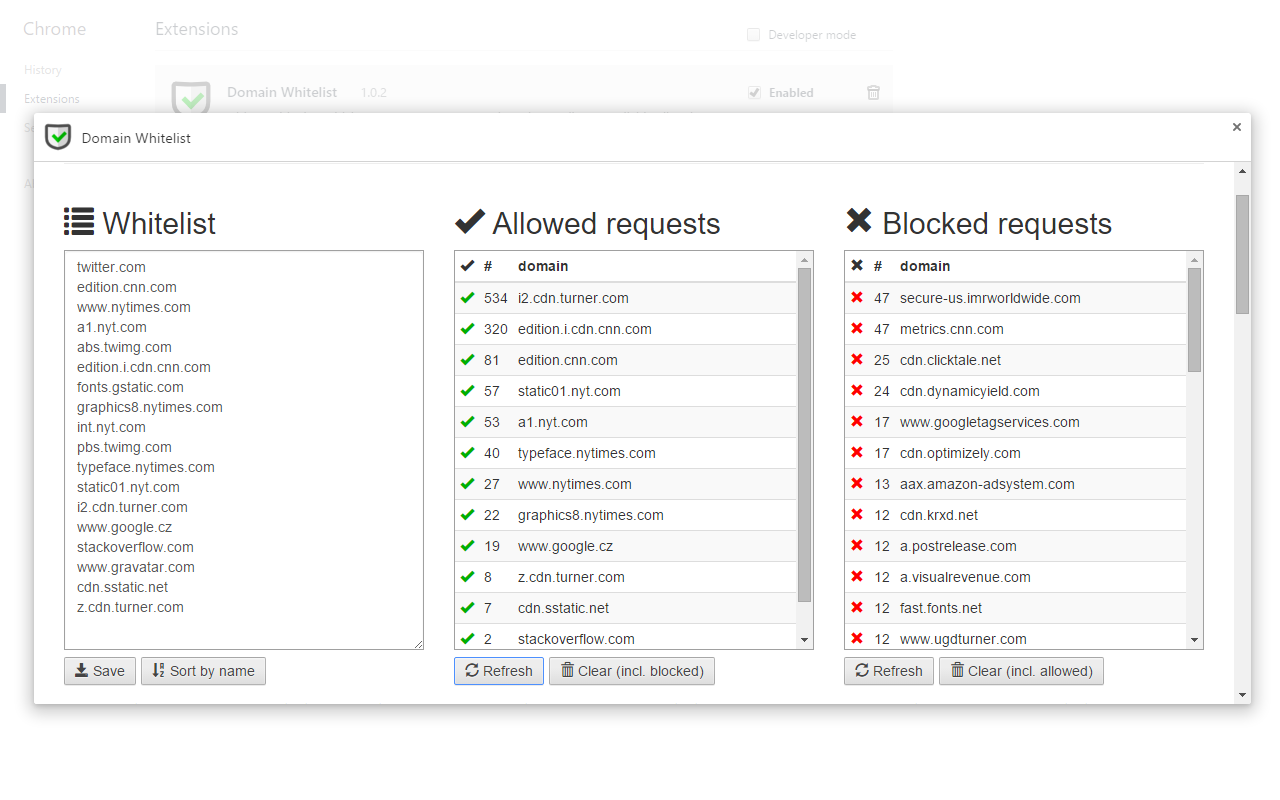The height and width of the screenshot is (800, 1280).
Task: Click the list icon beside Whitelist heading
Action: pyautogui.click(x=78, y=222)
